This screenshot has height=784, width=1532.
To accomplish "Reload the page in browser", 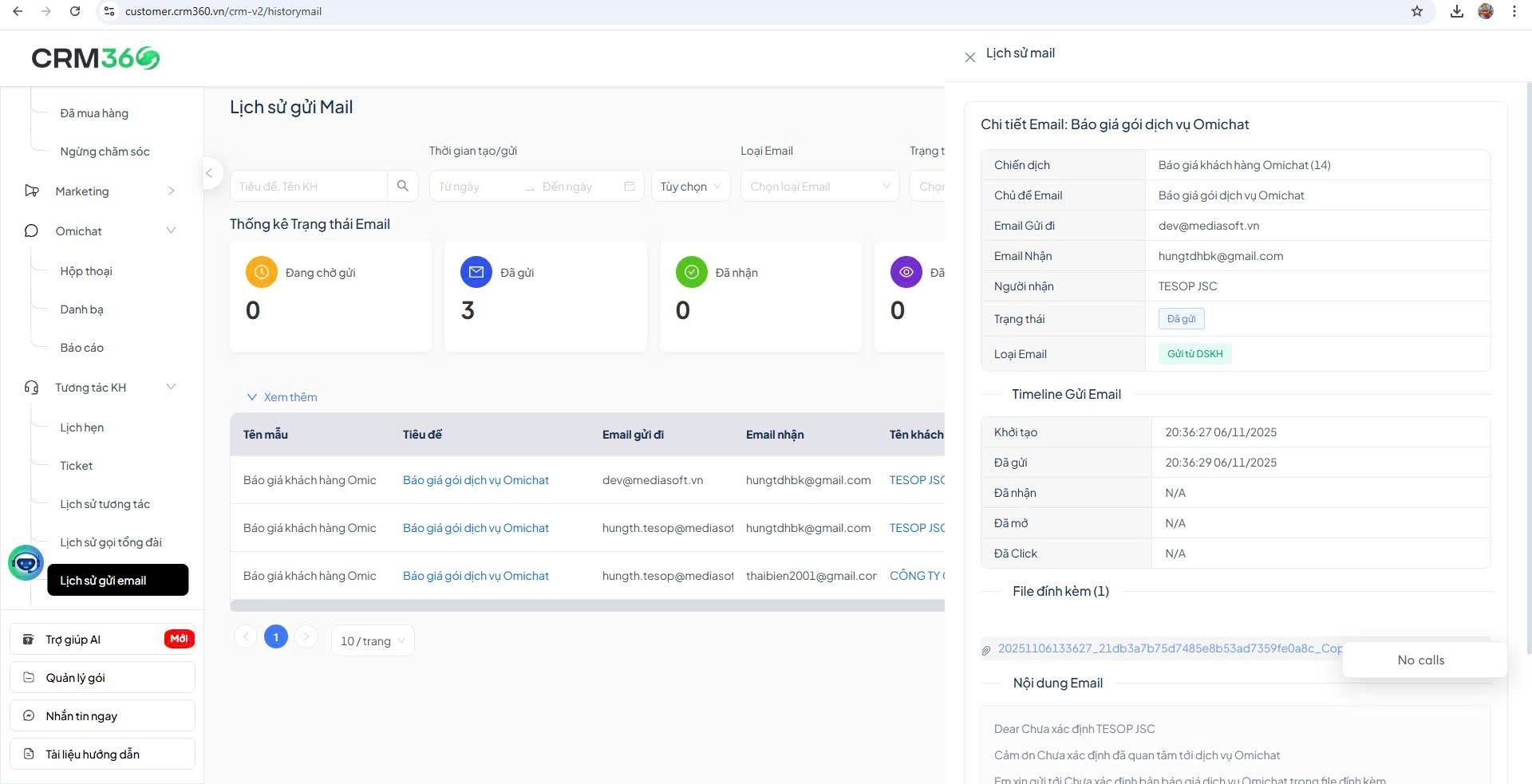I will tap(75, 11).
